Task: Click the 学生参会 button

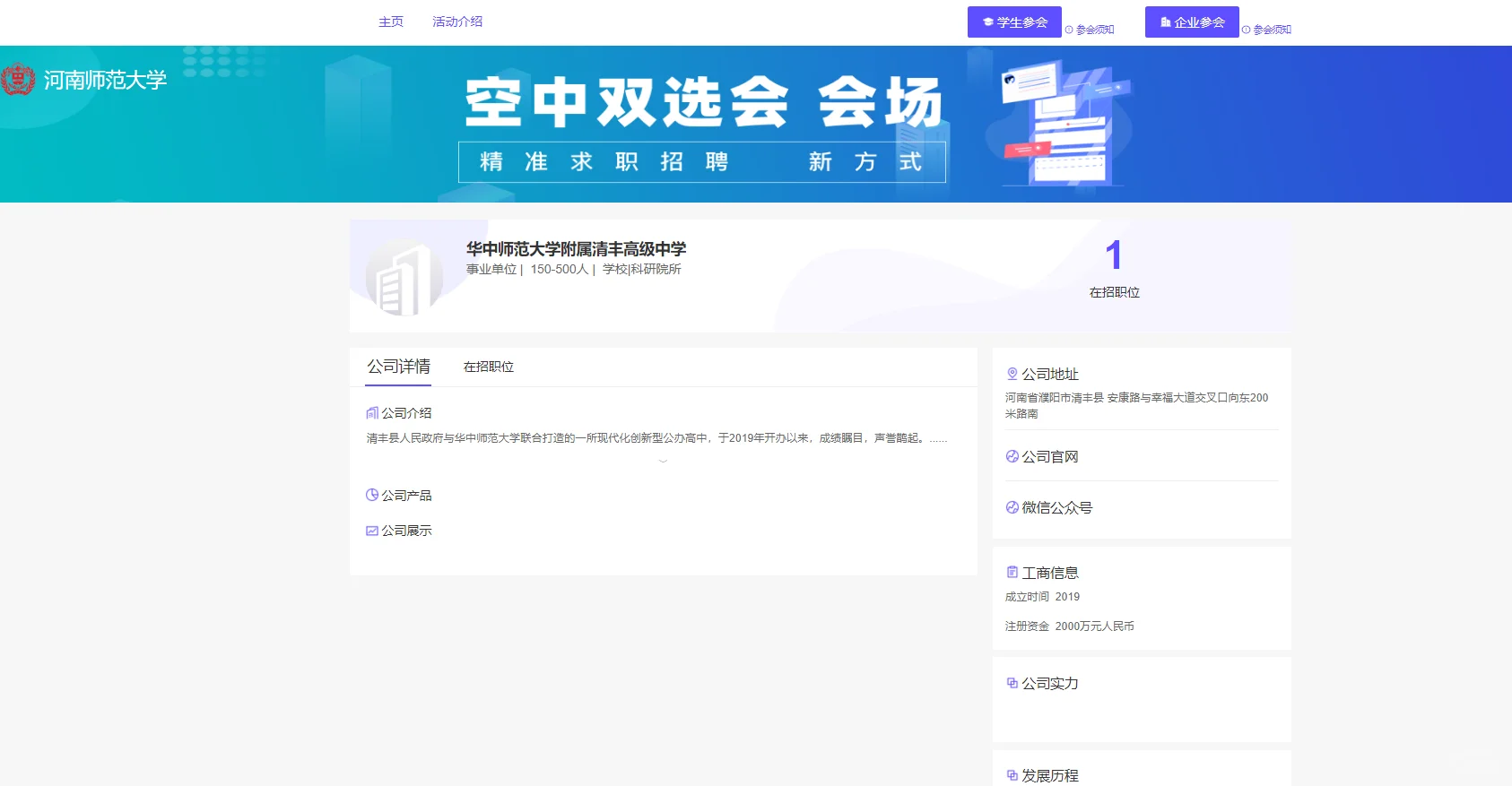Action: click(x=1014, y=22)
